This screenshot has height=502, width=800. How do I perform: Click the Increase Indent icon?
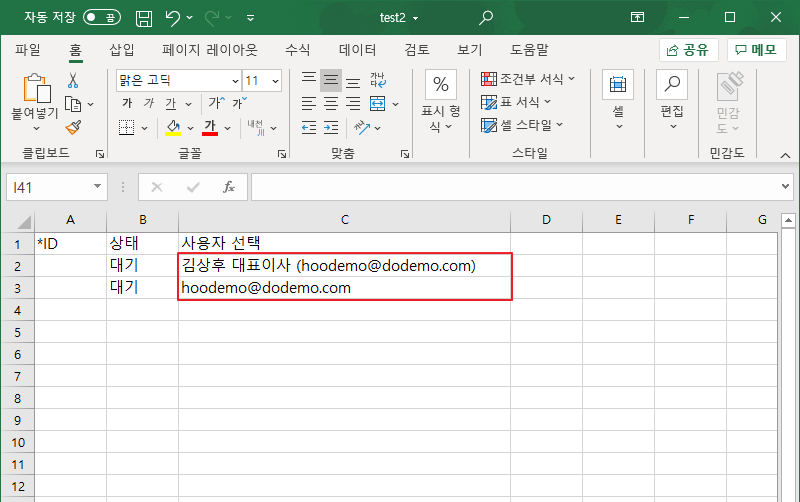331,127
